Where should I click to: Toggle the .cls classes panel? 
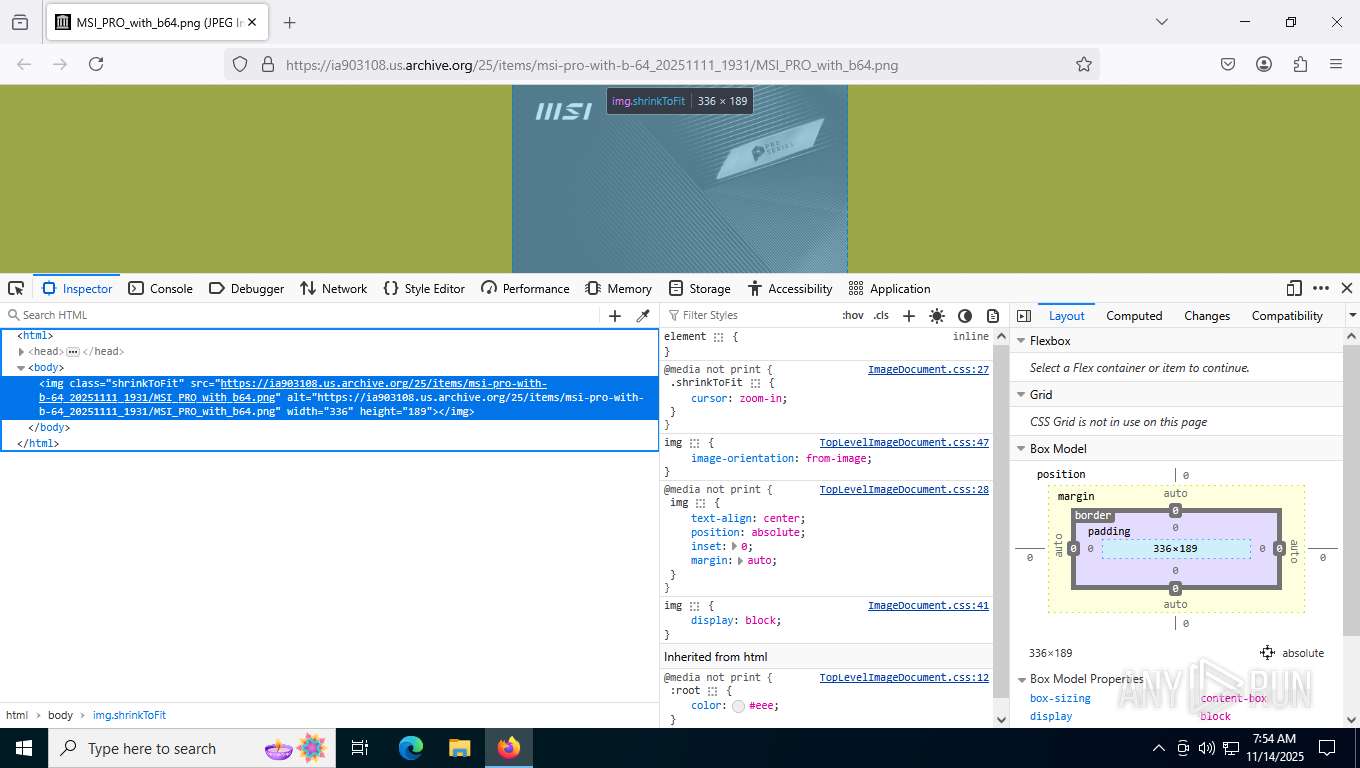[x=881, y=315]
